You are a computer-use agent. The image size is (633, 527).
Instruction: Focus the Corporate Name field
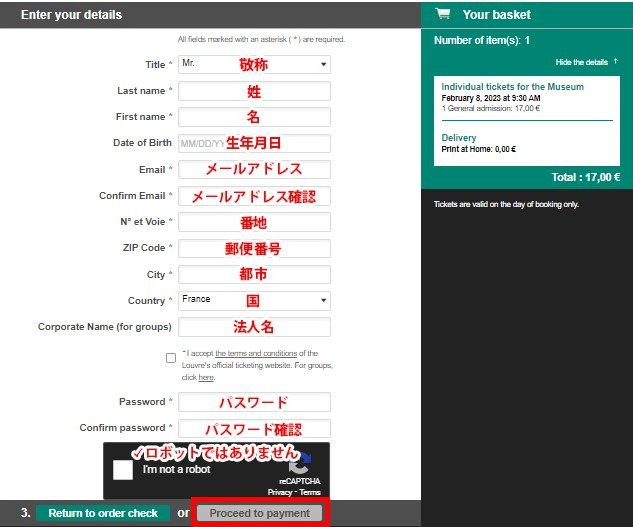click(254, 327)
